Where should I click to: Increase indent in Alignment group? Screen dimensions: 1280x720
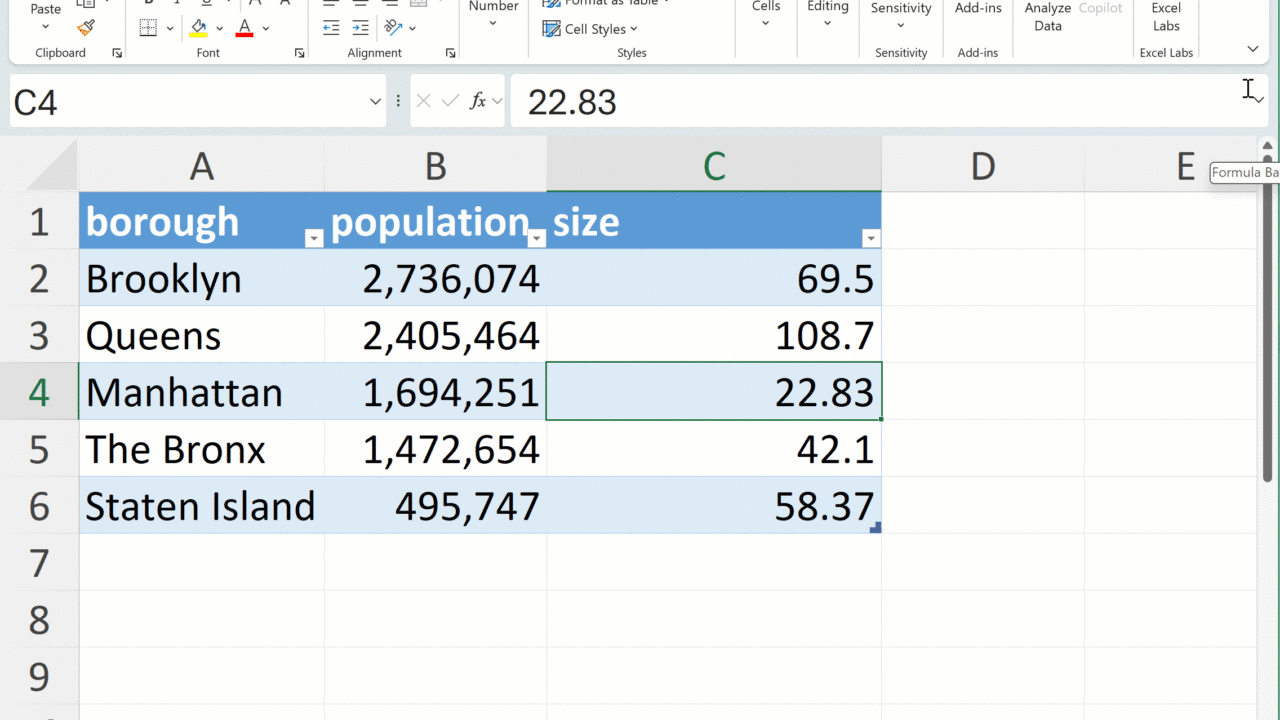point(359,28)
